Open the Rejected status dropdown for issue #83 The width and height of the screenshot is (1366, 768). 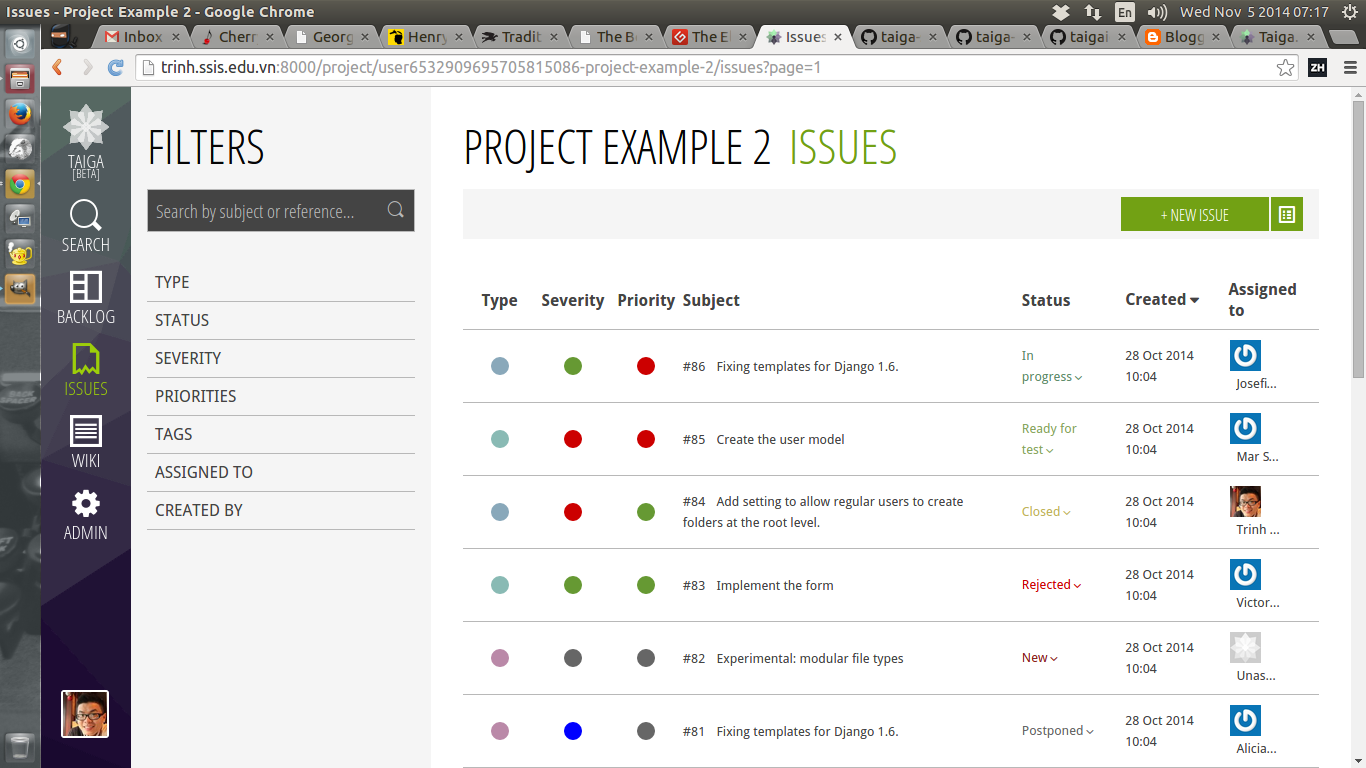pos(1050,585)
